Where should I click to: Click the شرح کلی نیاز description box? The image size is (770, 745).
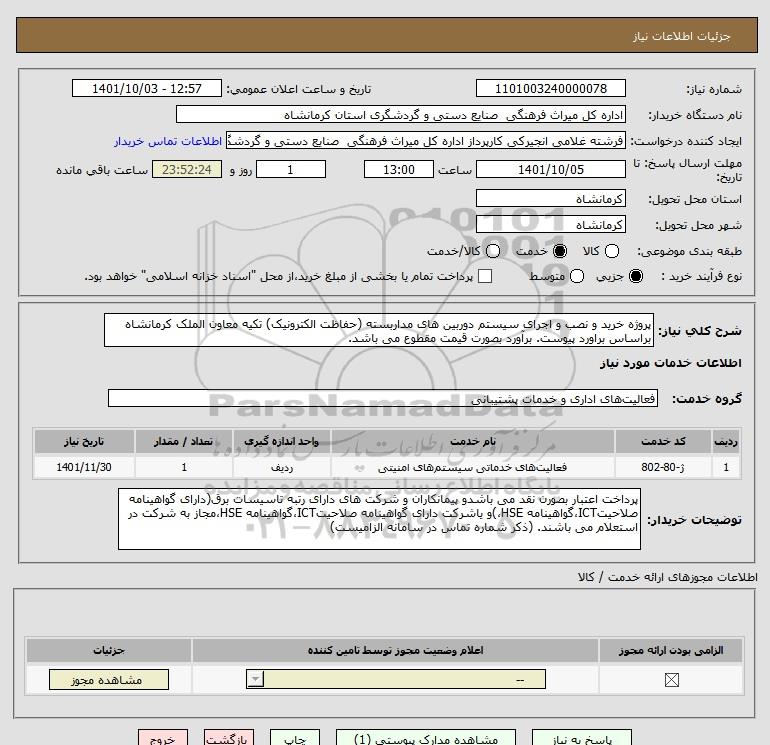379,331
